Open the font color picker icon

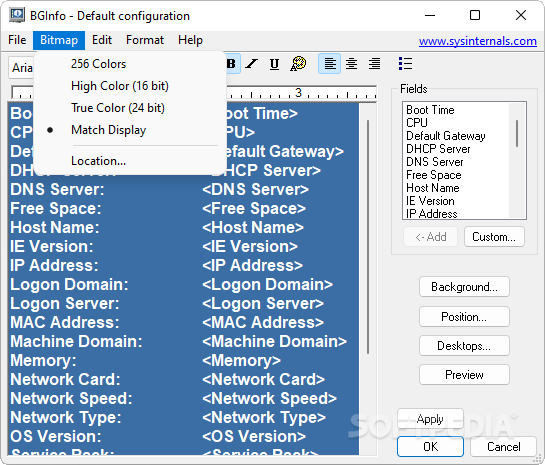(x=298, y=64)
